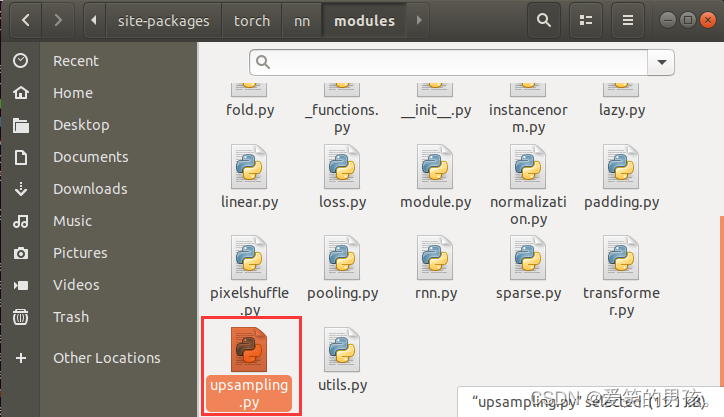Screen dimensions: 724x417
Task: Click the Pictures camera icon
Action: [x=21, y=253]
